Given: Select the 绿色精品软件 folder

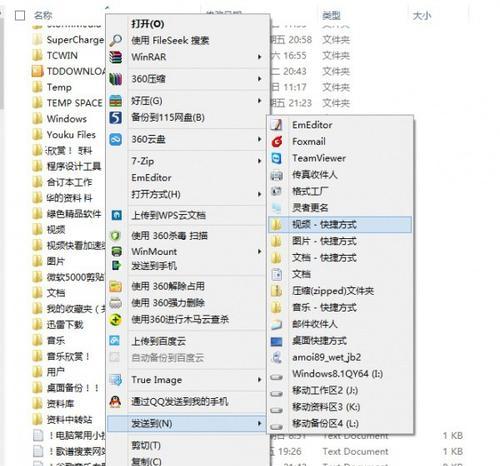Looking at the screenshot, I should tap(74, 214).
